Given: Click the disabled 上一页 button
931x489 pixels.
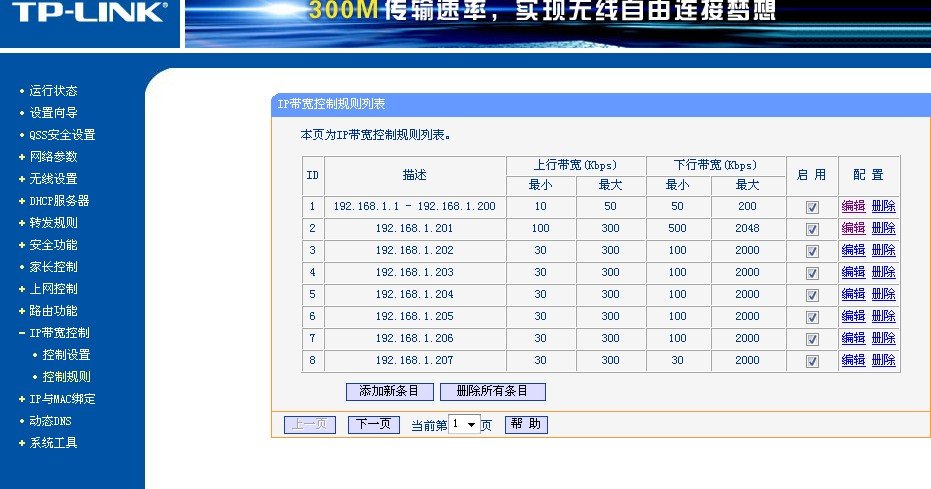Looking at the screenshot, I should (x=310, y=424).
